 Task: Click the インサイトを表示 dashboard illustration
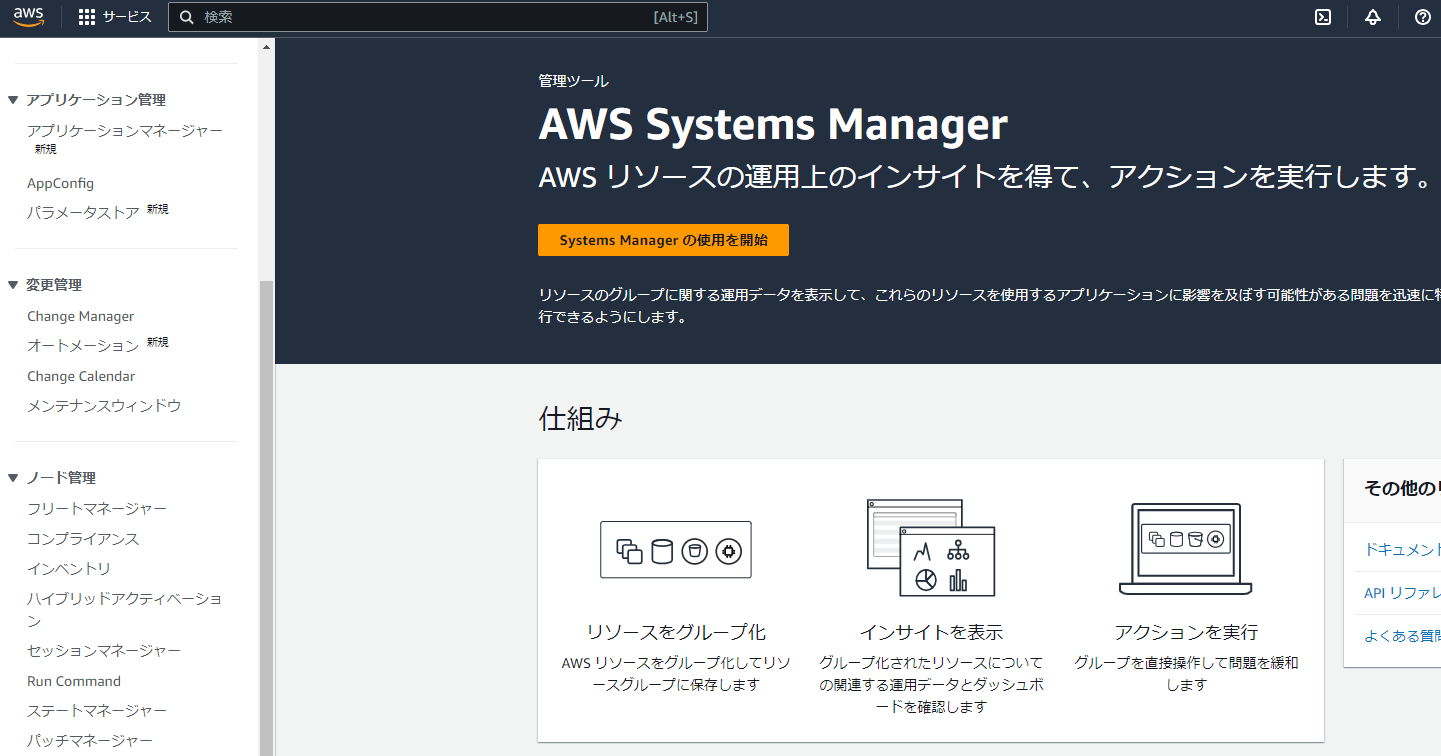931,548
